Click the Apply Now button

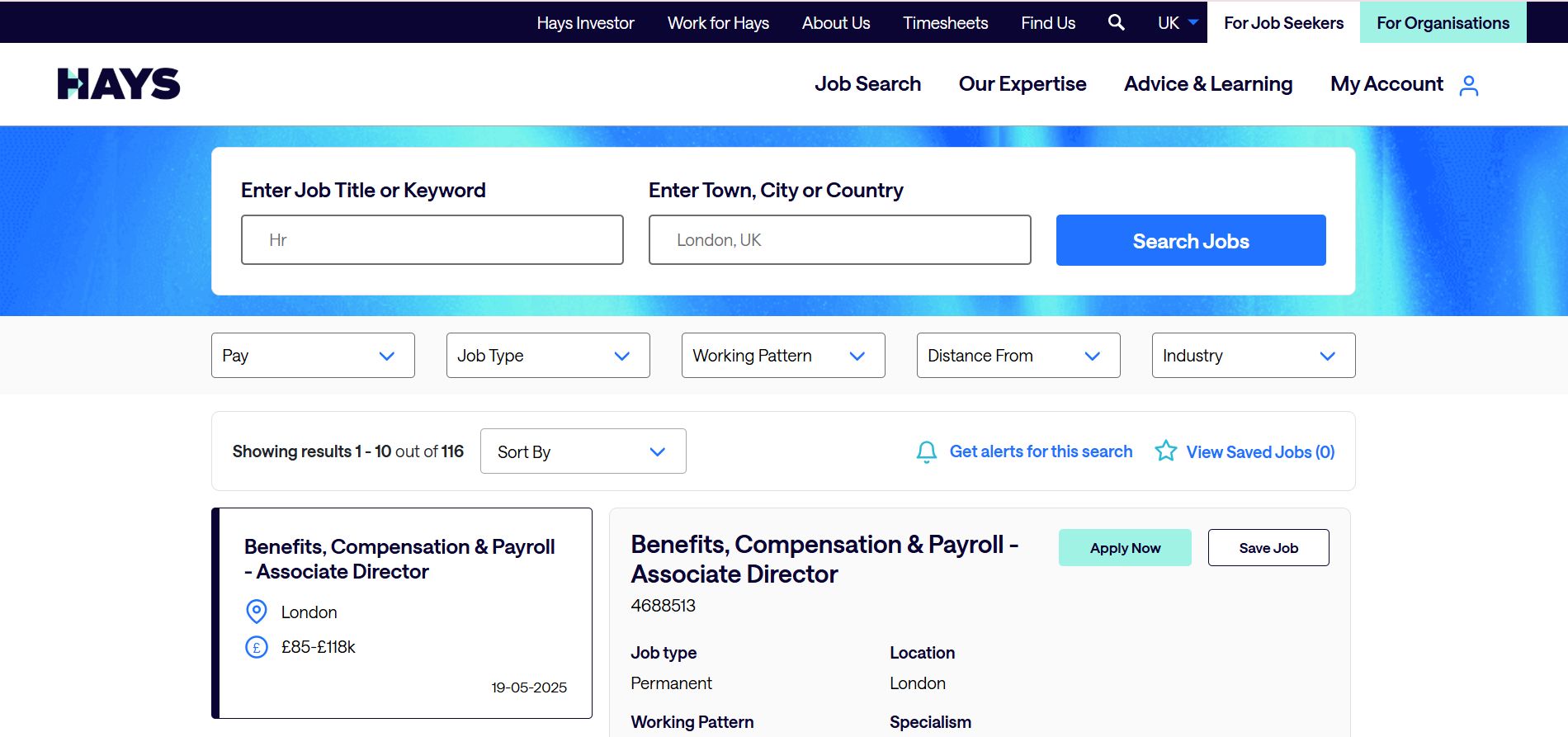[x=1125, y=548]
